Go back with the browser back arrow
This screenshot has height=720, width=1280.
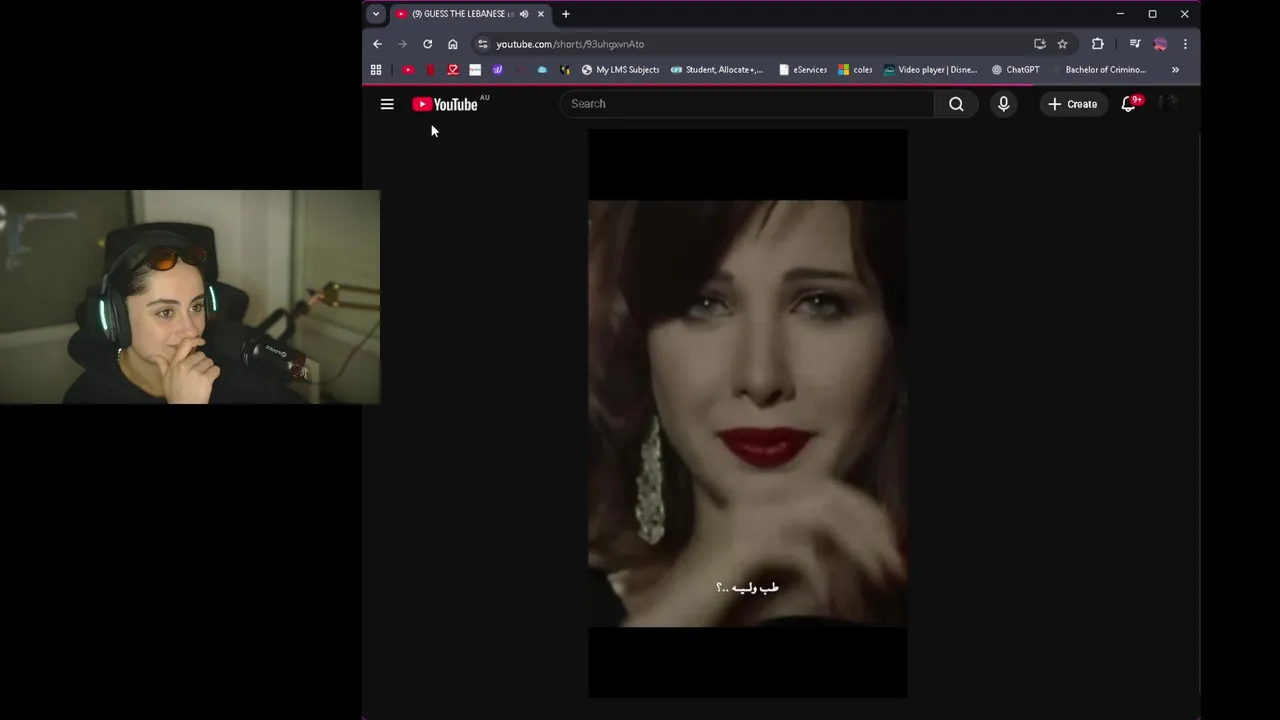377,44
